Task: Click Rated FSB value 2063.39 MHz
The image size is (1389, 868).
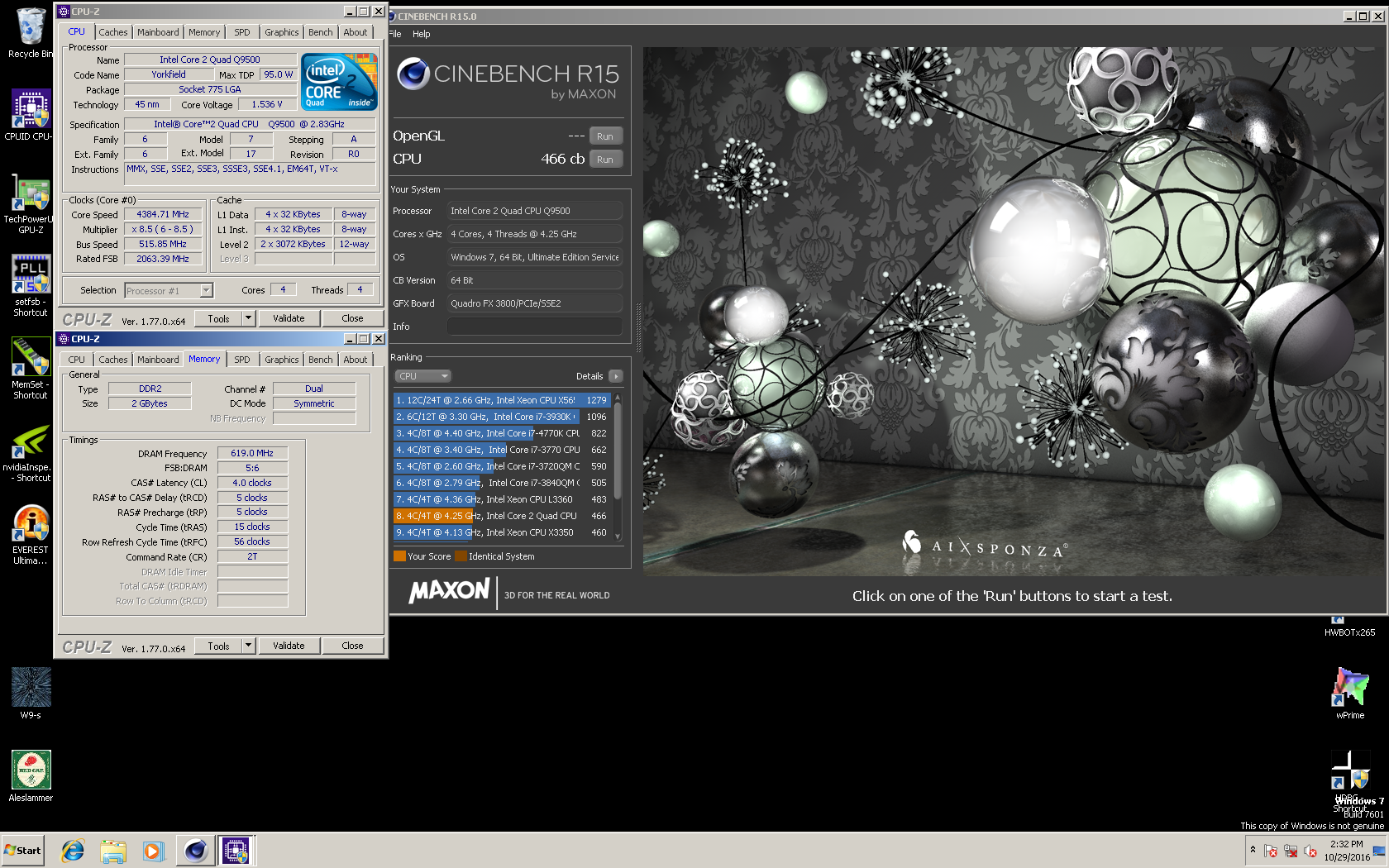Action: pyautogui.click(x=163, y=259)
